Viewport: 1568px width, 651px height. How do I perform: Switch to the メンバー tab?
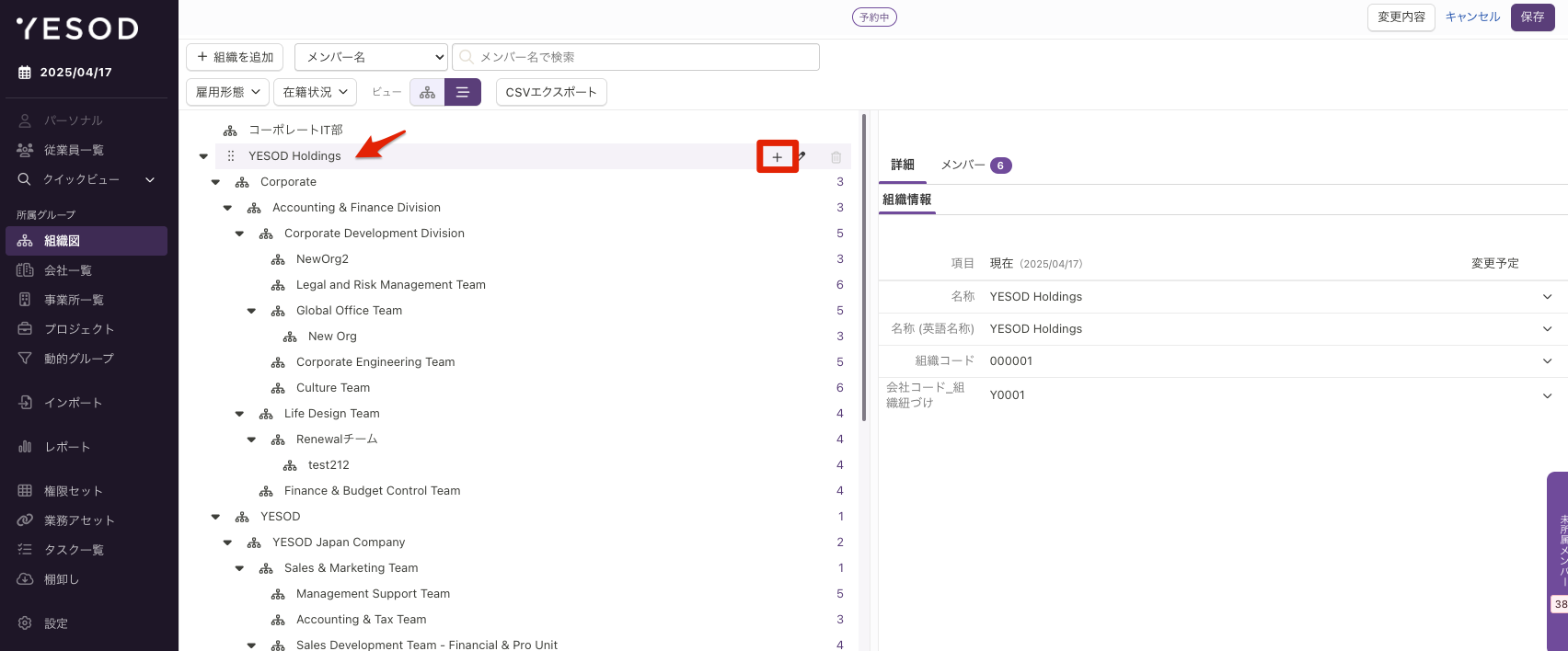(x=975, y=165)
